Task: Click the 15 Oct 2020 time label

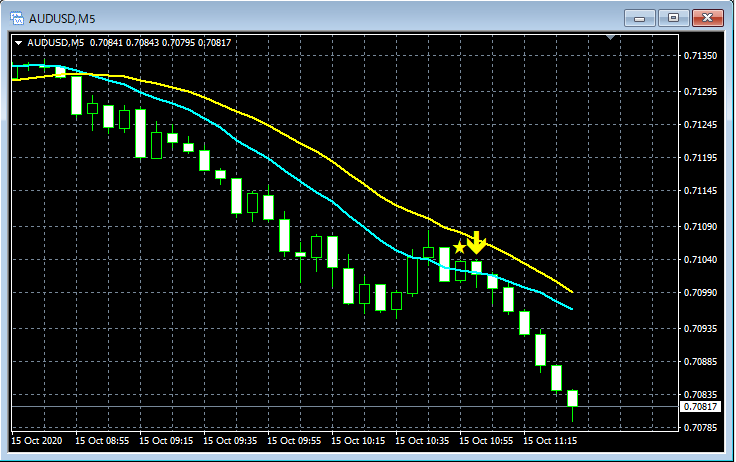Action: pyautogui.click(x=37, y=441)
